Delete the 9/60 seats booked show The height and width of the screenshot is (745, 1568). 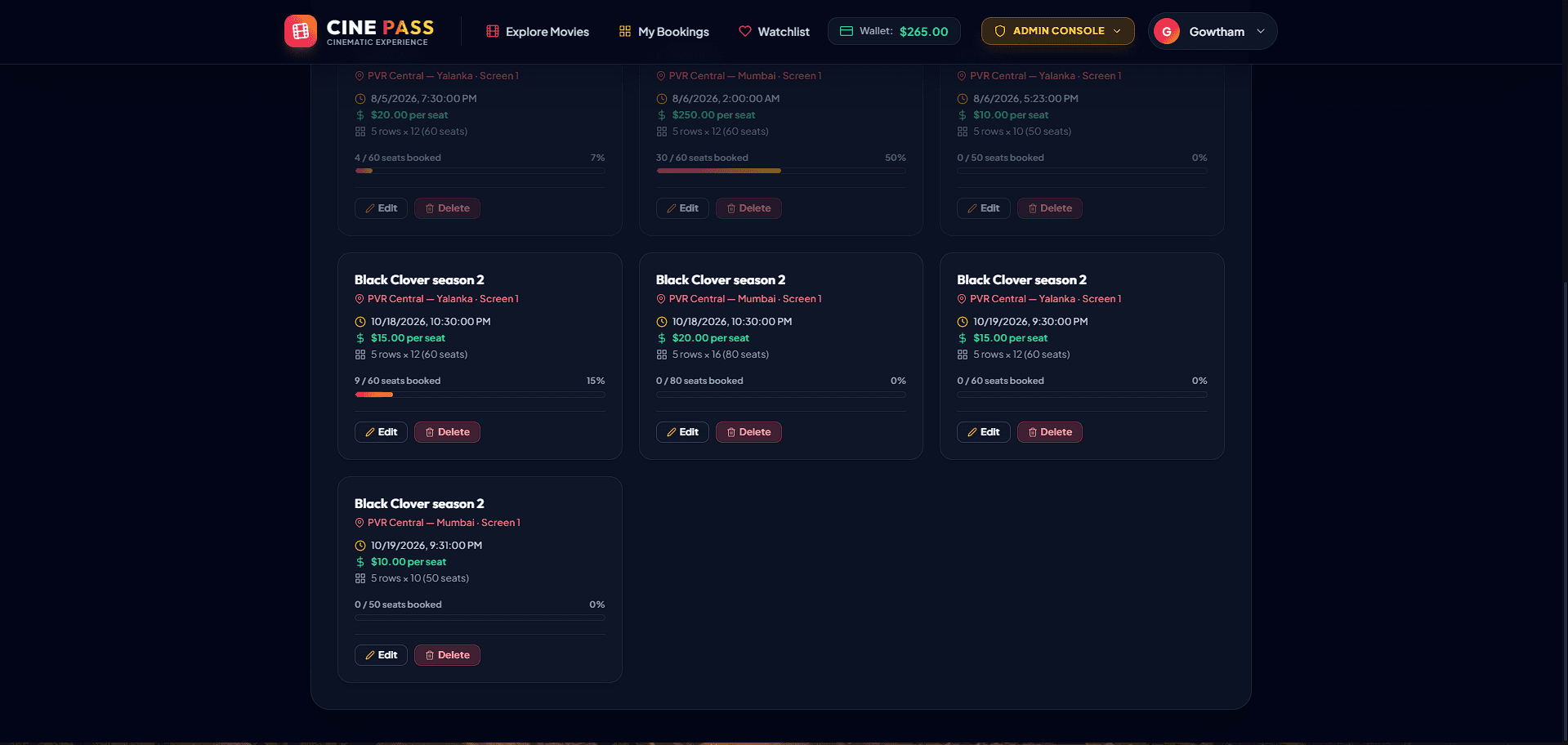(447, 432)
